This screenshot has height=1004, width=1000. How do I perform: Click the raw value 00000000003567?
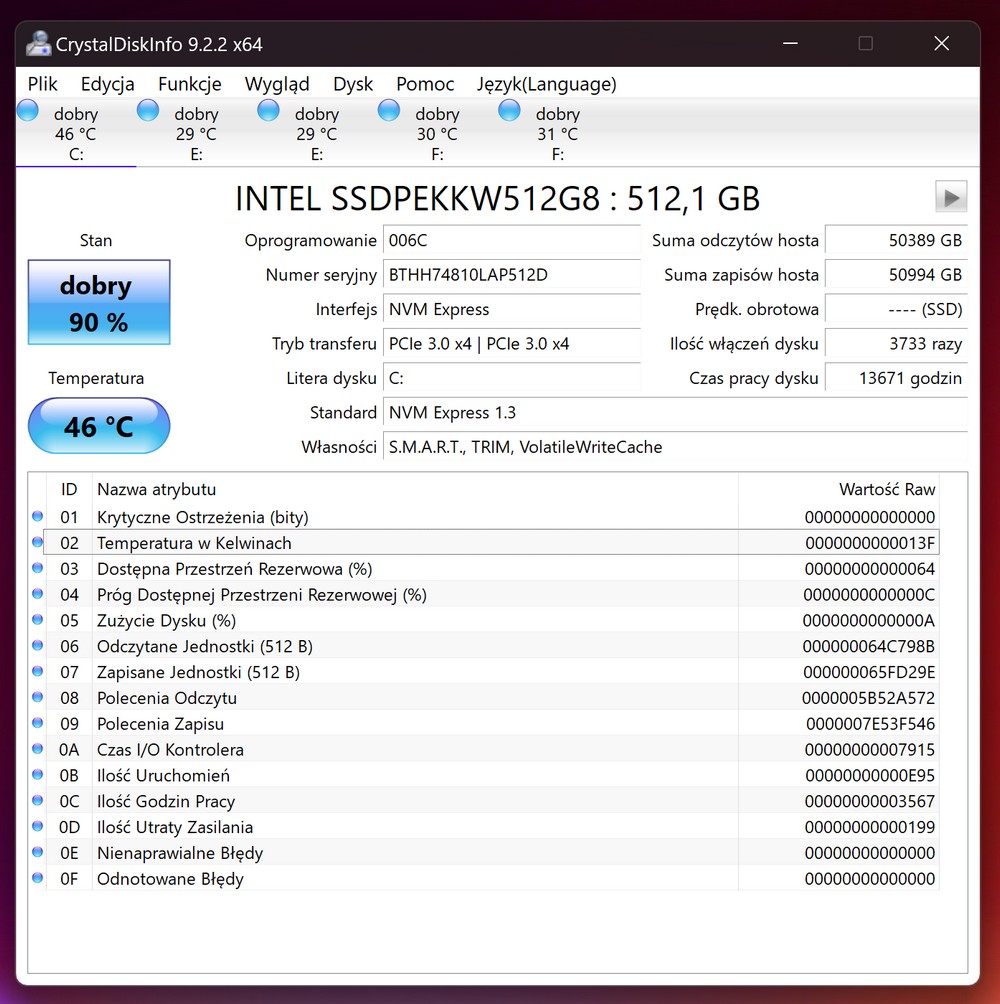[869, 801]
